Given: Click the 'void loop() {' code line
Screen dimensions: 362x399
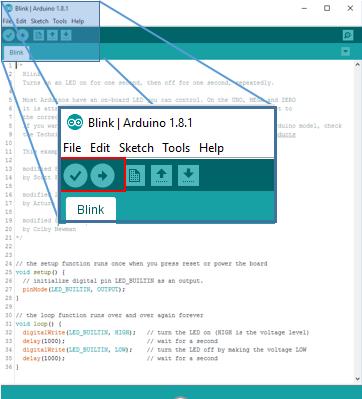Looking at the screenshot, I should [39, 324].
